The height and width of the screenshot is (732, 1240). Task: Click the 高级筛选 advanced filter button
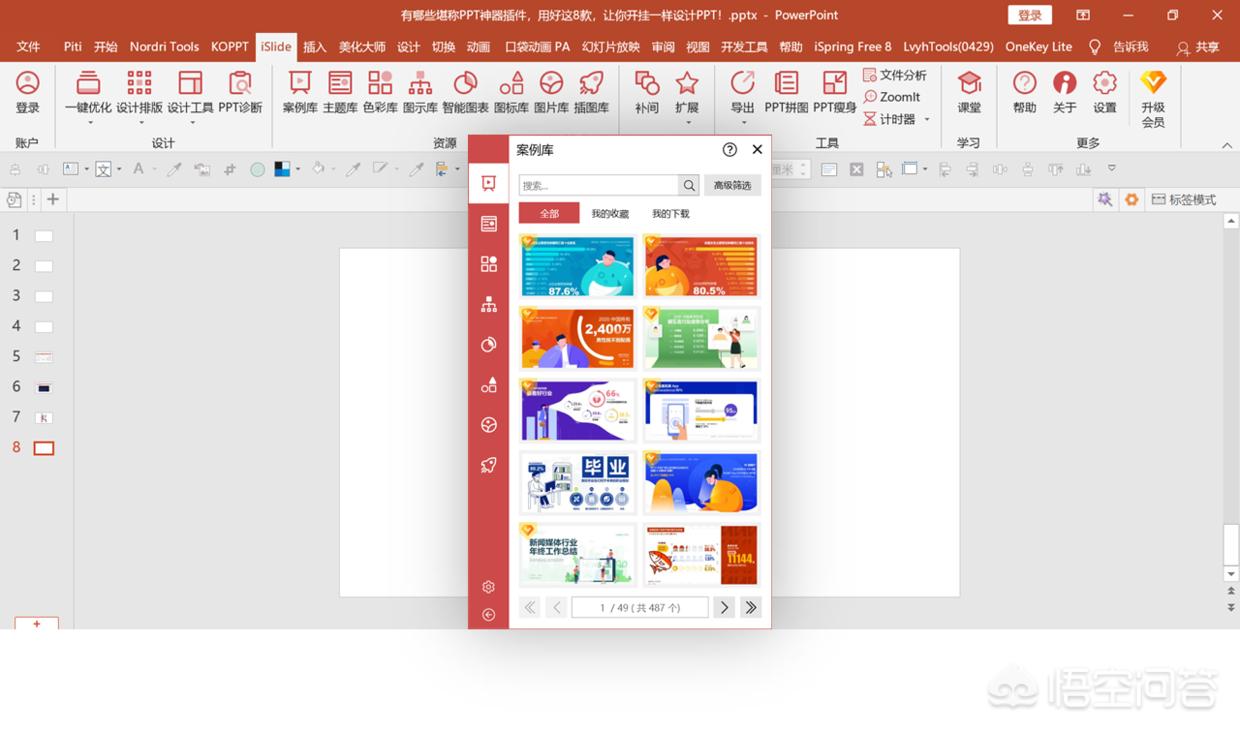click(732, 185)
